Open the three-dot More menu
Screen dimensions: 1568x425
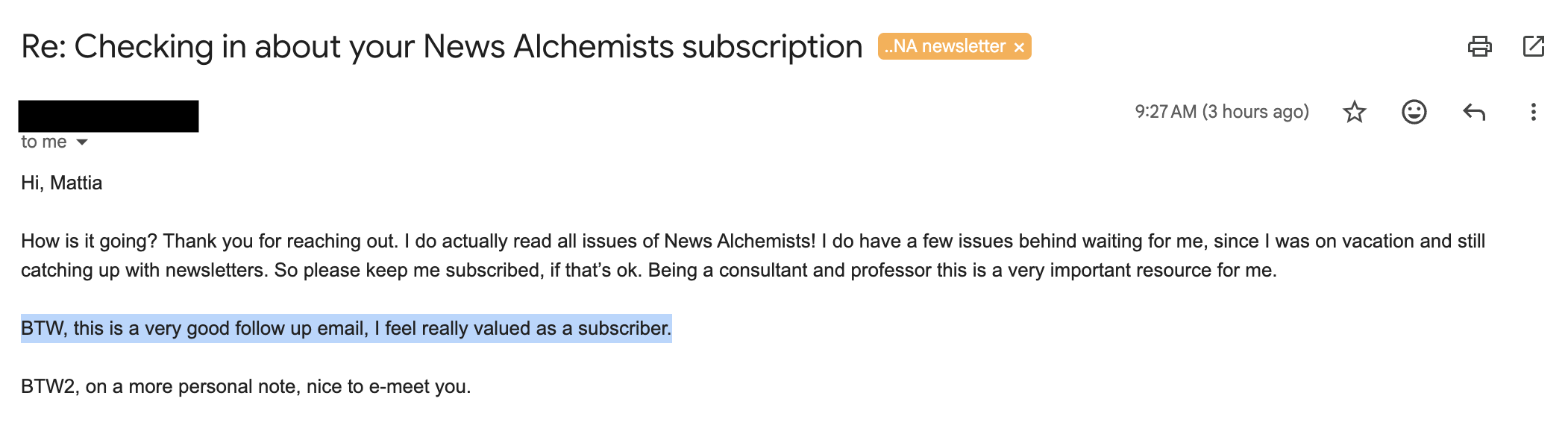(x=1533, y=112)
